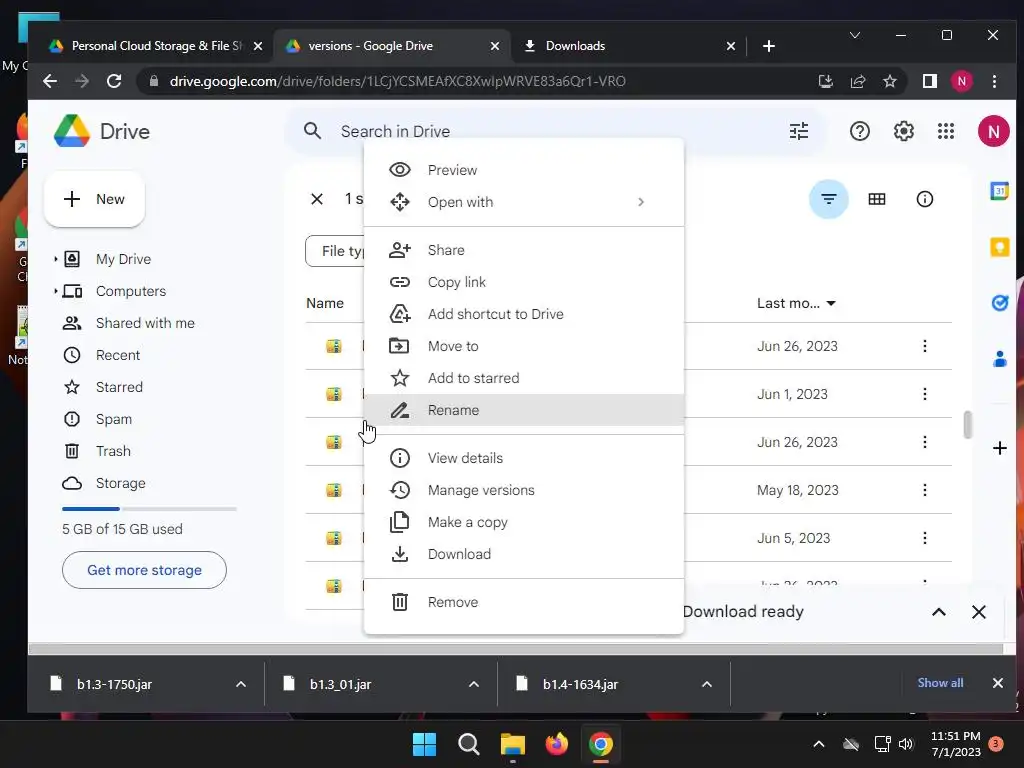1024x768 pixels.
Task: Collapse the Download ready notification chevron
Action: point(938,612)
